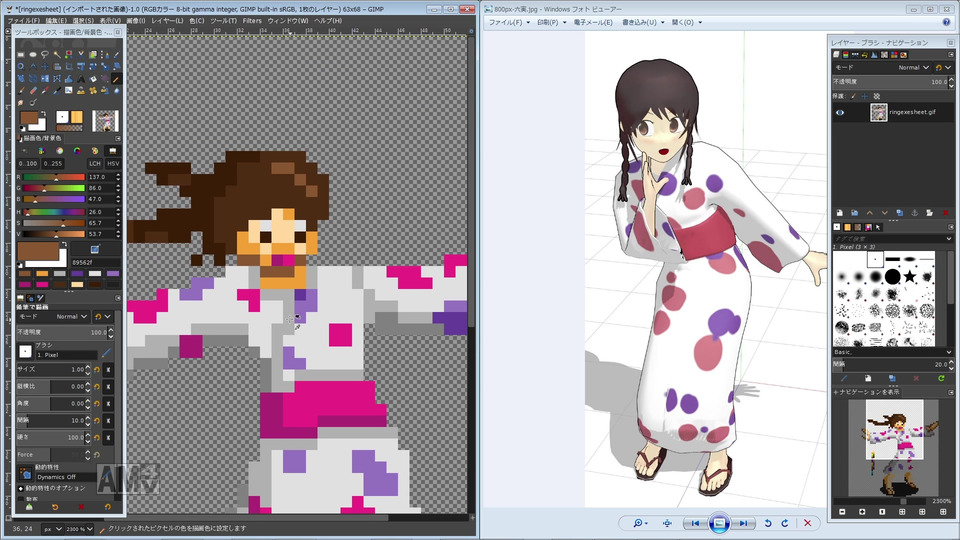Delete layer with red X icon
The height and width of the screenshot is (540, 960).
coord(946,212)
